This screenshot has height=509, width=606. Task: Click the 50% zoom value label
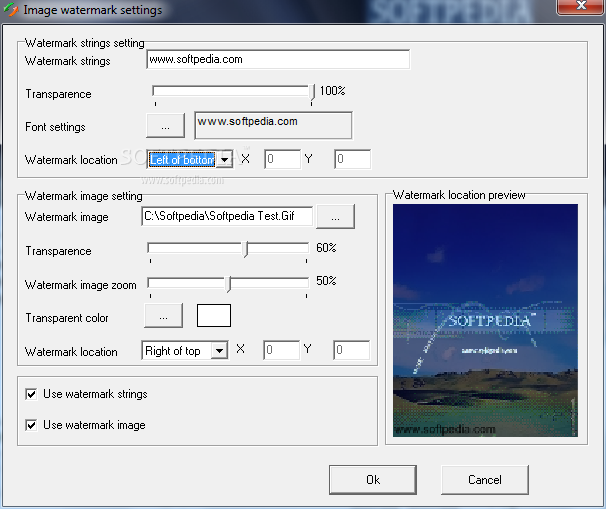326,281
